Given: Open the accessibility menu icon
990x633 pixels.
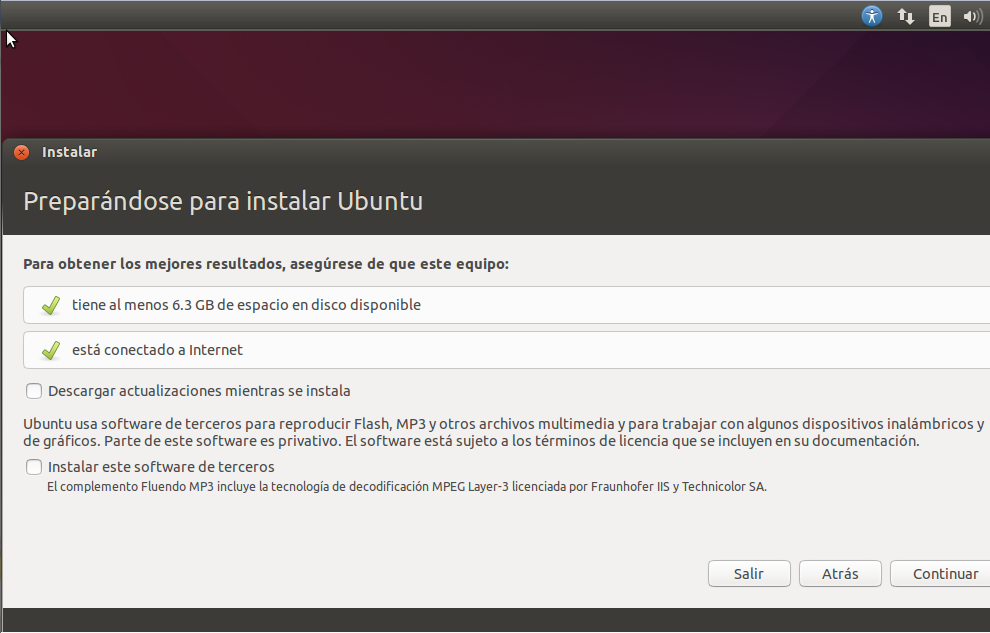Looking at the screenshot, I should click(x=872, y=16).
